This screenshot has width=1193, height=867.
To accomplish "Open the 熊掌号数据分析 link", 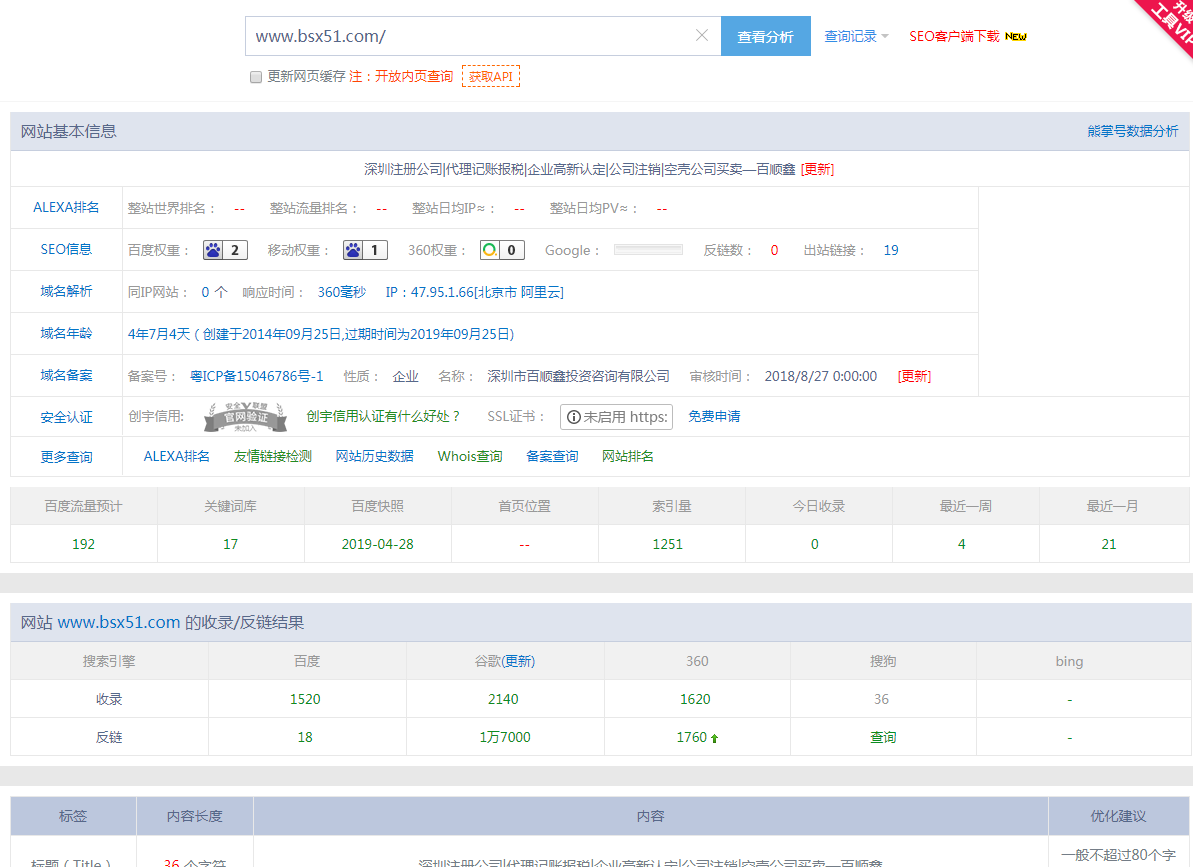I will 1132,132.
